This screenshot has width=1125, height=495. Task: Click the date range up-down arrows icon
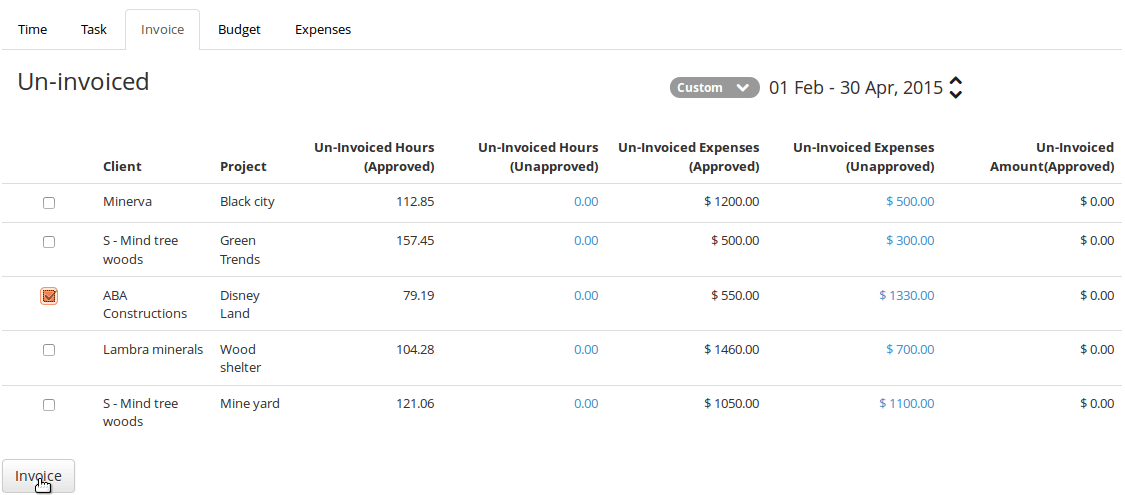(955, 88)
